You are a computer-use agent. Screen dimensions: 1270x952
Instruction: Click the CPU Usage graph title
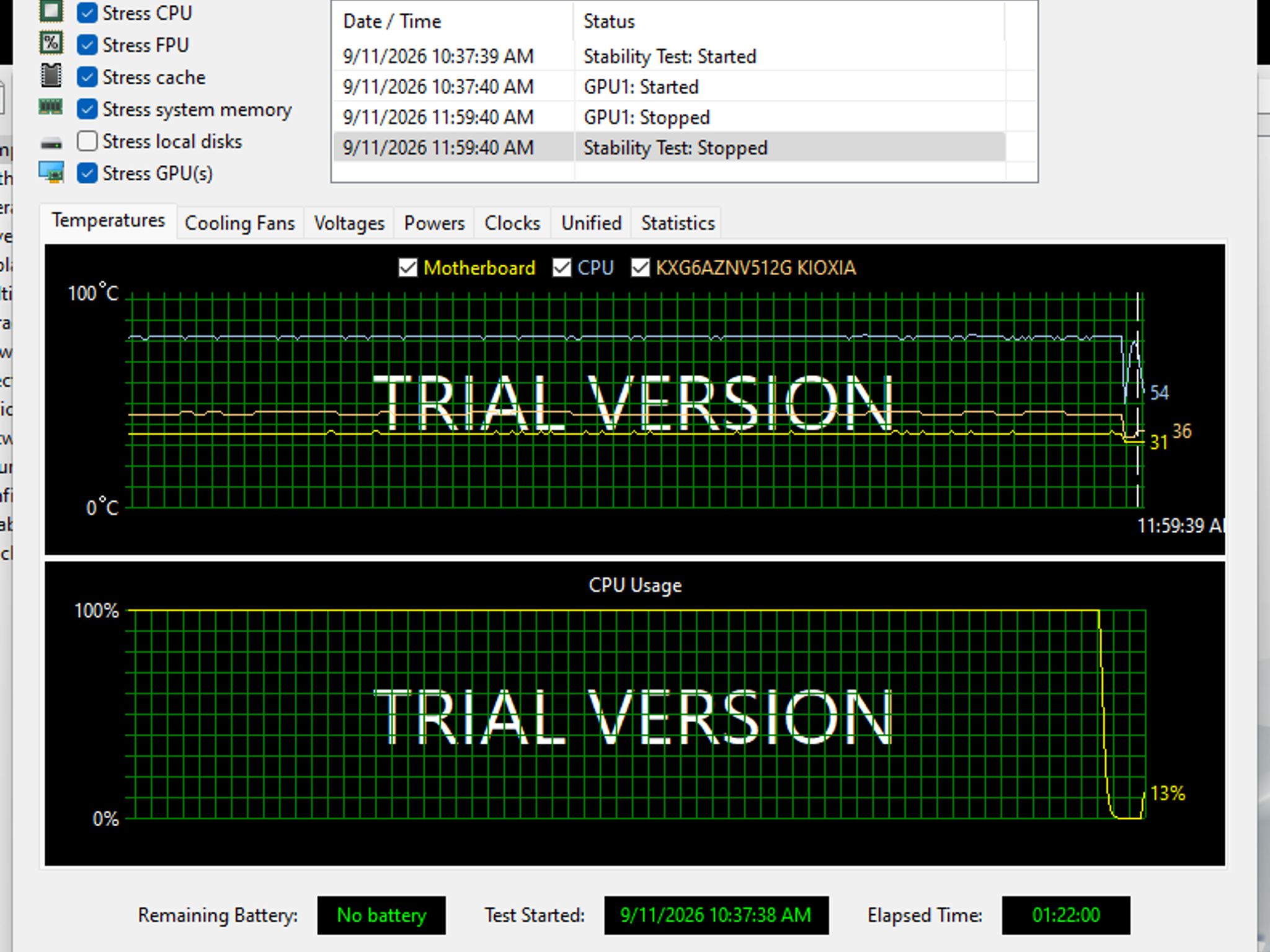point(635,585)
